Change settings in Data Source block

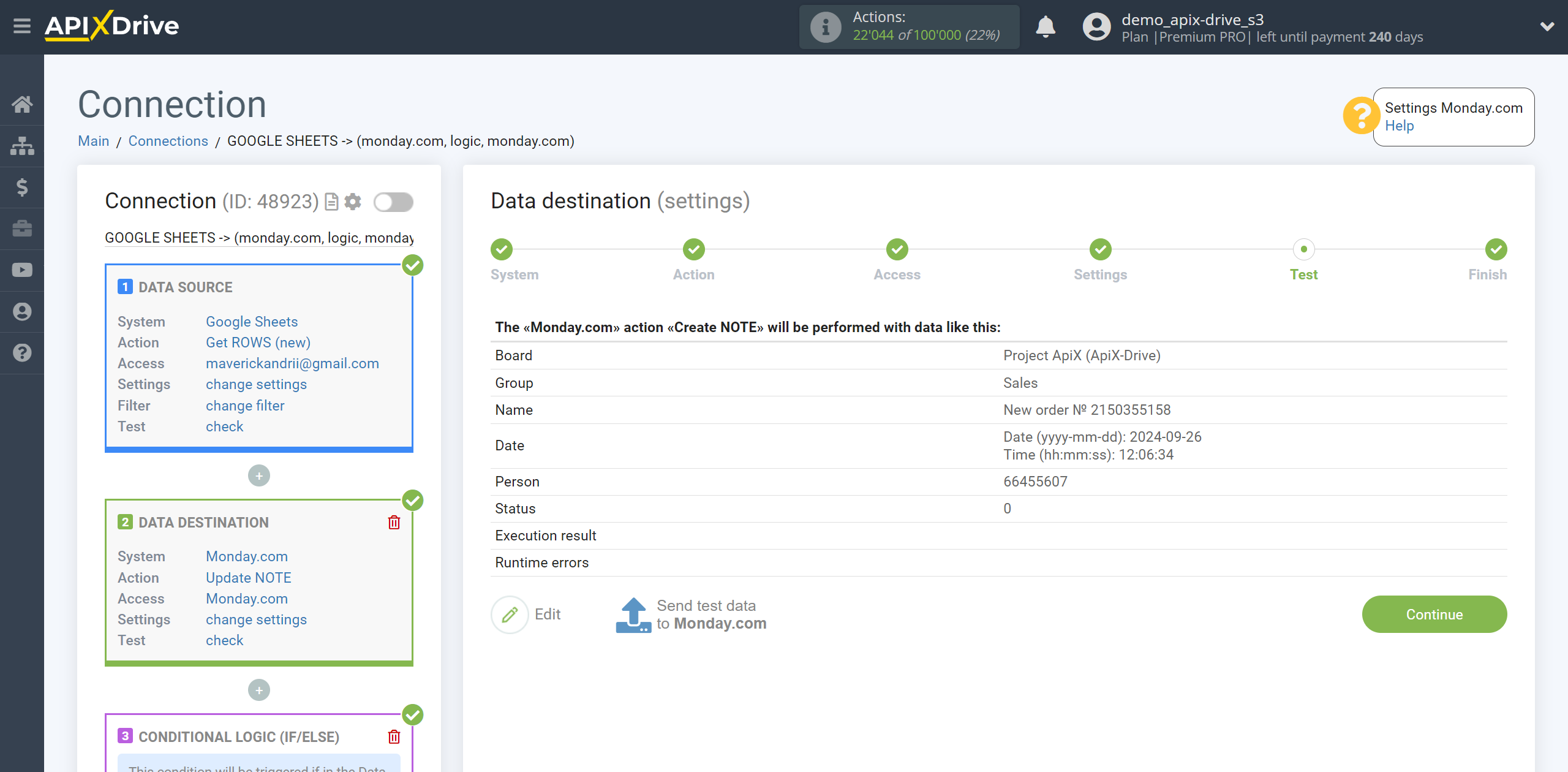point(256,384)
